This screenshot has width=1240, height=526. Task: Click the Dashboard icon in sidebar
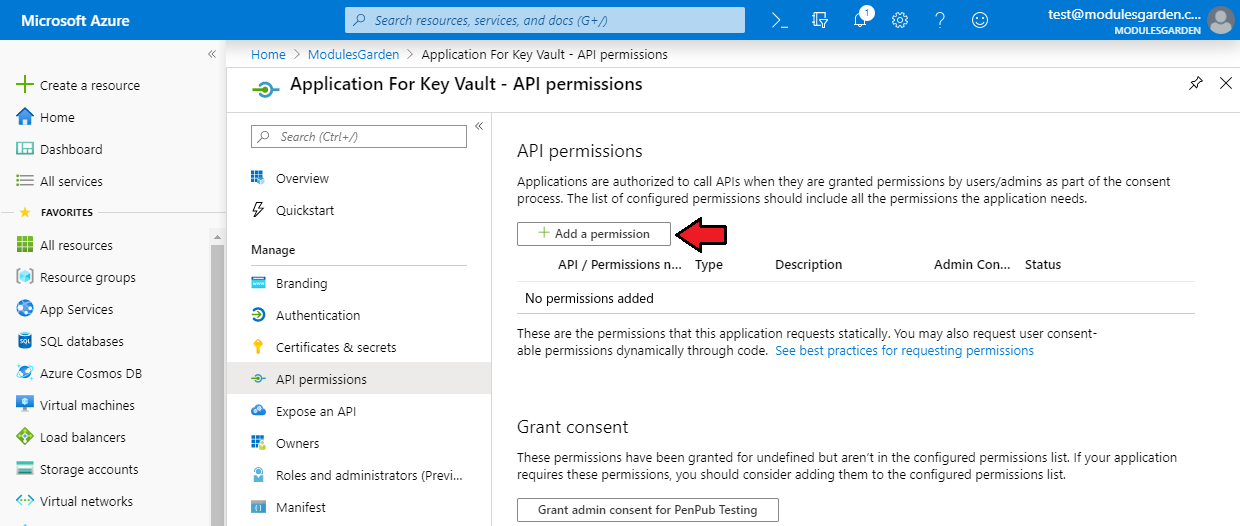coord(25,149)
